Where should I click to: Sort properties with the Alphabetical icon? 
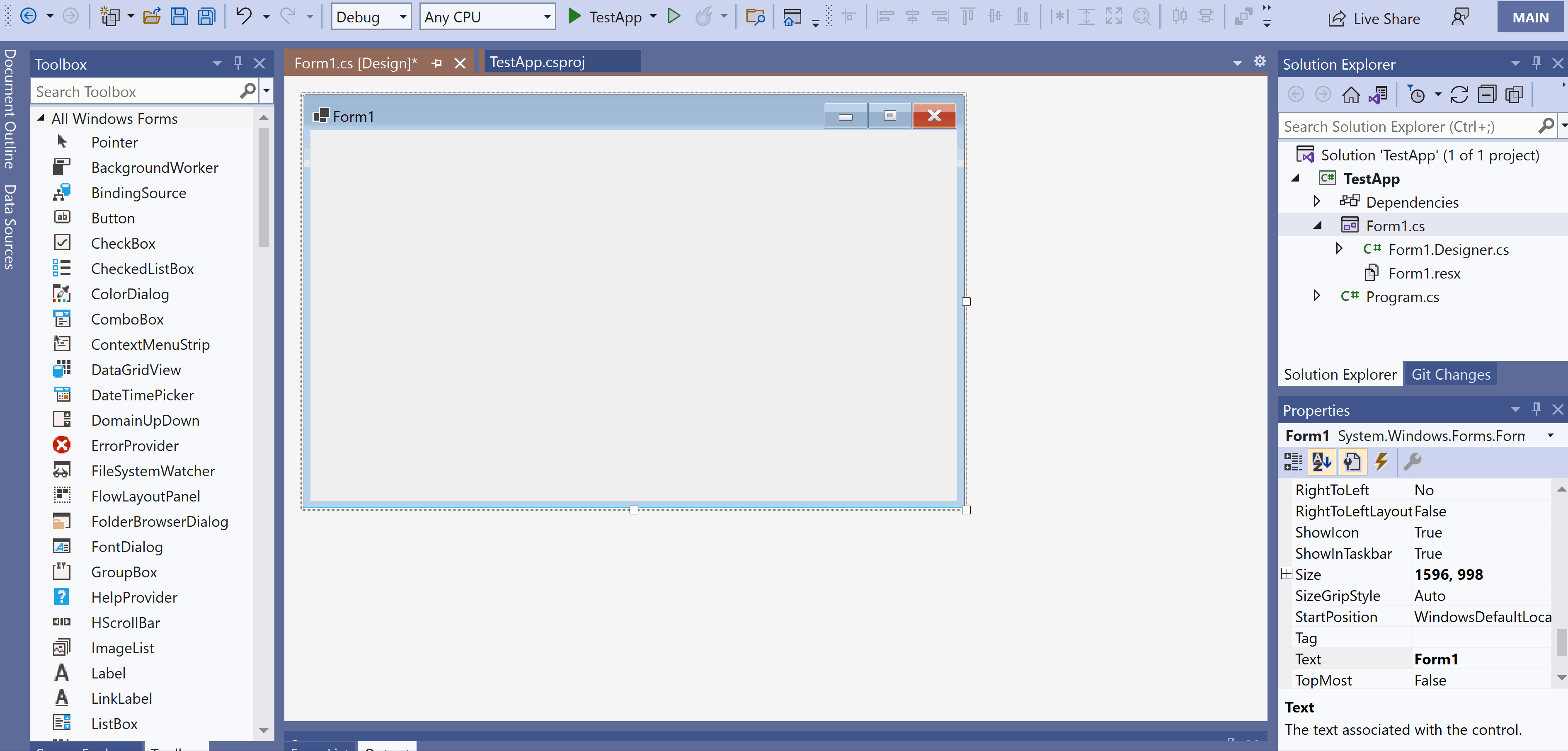coord(1321,462)
